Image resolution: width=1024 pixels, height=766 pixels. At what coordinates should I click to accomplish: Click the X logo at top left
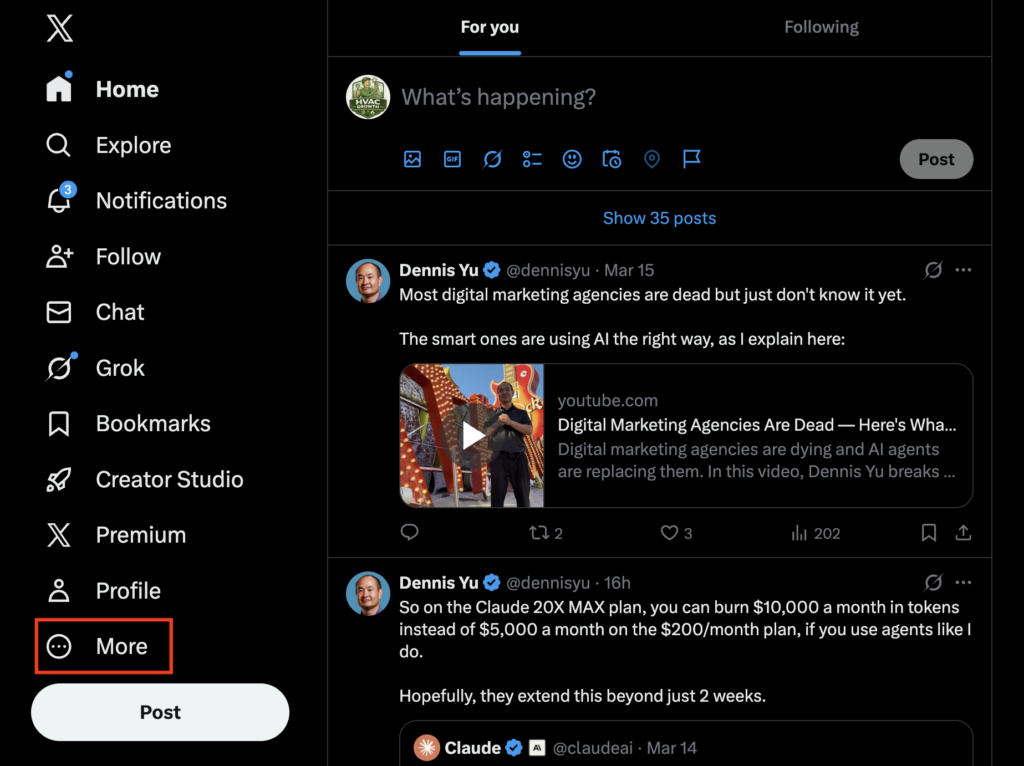coord(60,29)
